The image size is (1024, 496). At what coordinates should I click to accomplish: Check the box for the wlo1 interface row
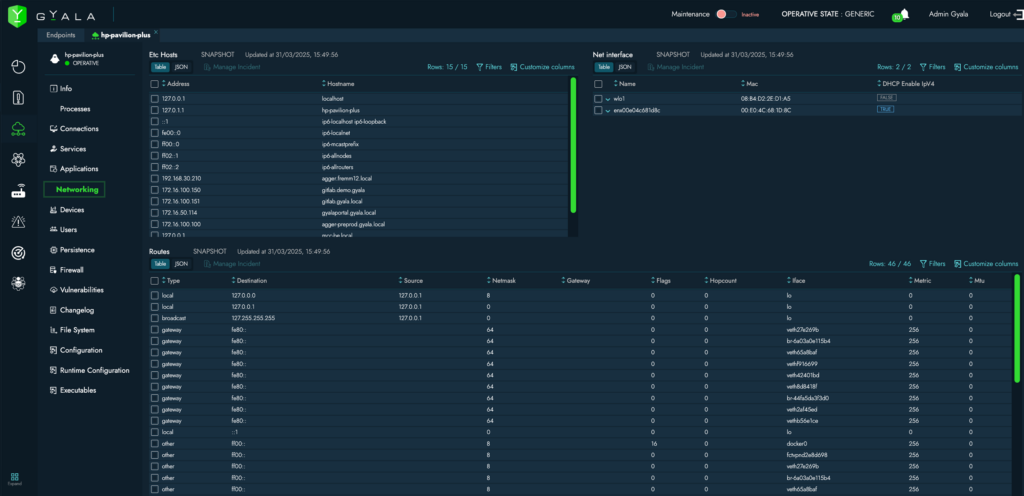(598, 99)
